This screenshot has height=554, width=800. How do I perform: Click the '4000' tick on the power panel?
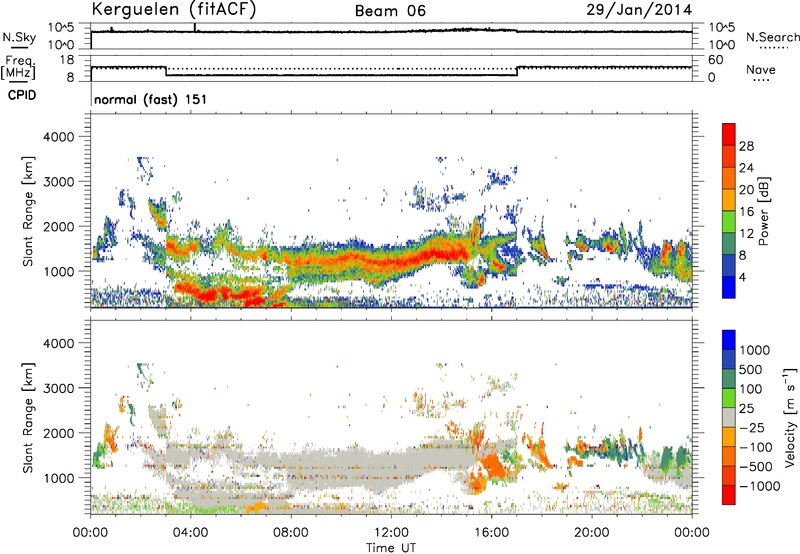(59, 137)
